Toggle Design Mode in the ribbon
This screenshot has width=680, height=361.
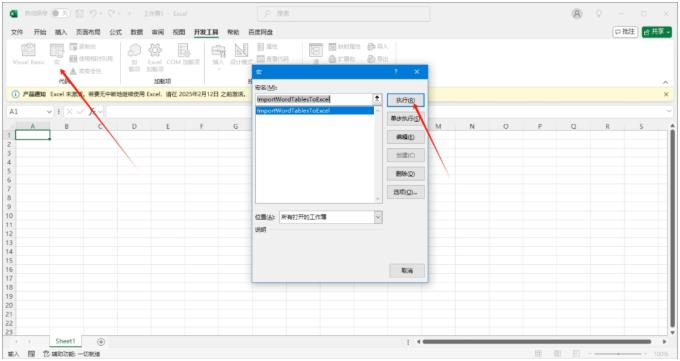(241, 54)
